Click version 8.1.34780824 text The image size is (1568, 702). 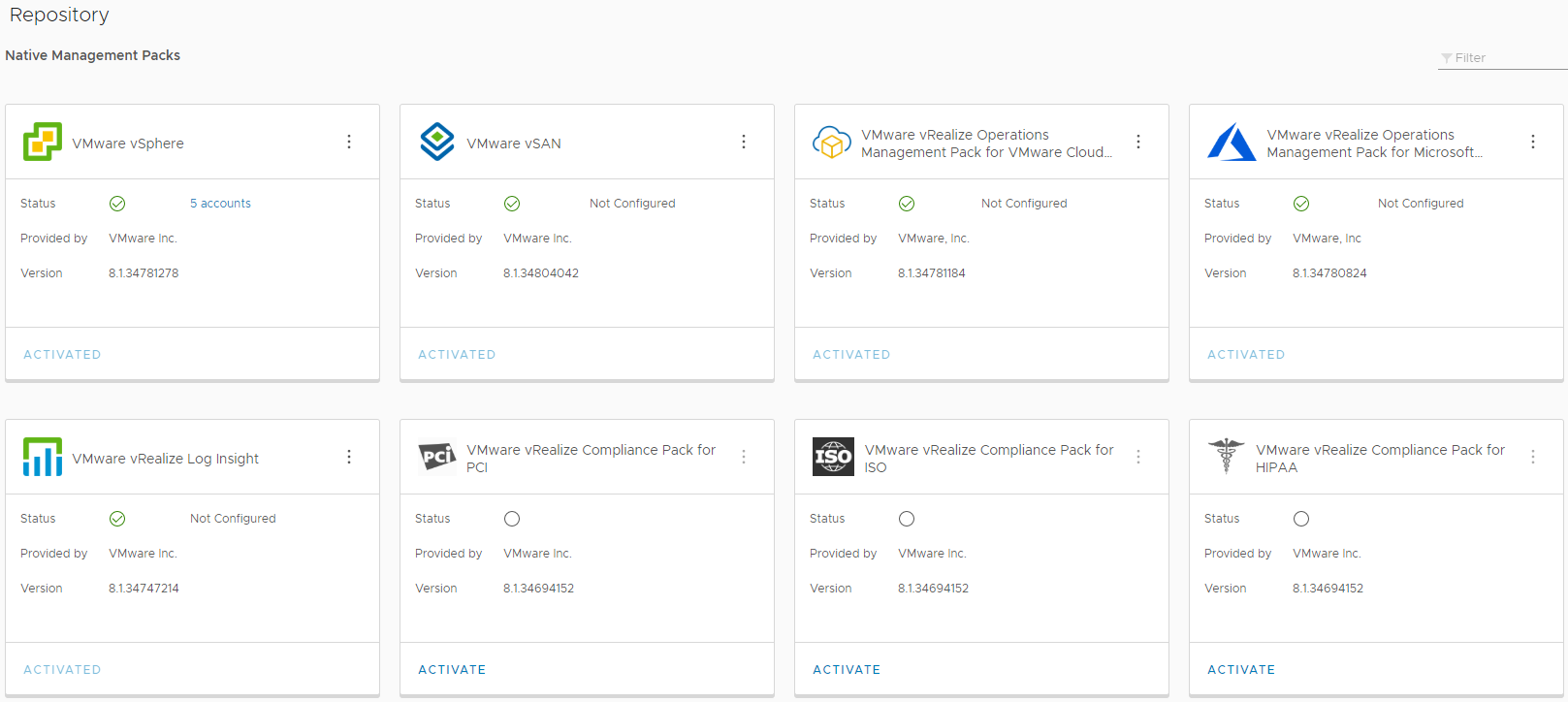[x=1329, y=273]
